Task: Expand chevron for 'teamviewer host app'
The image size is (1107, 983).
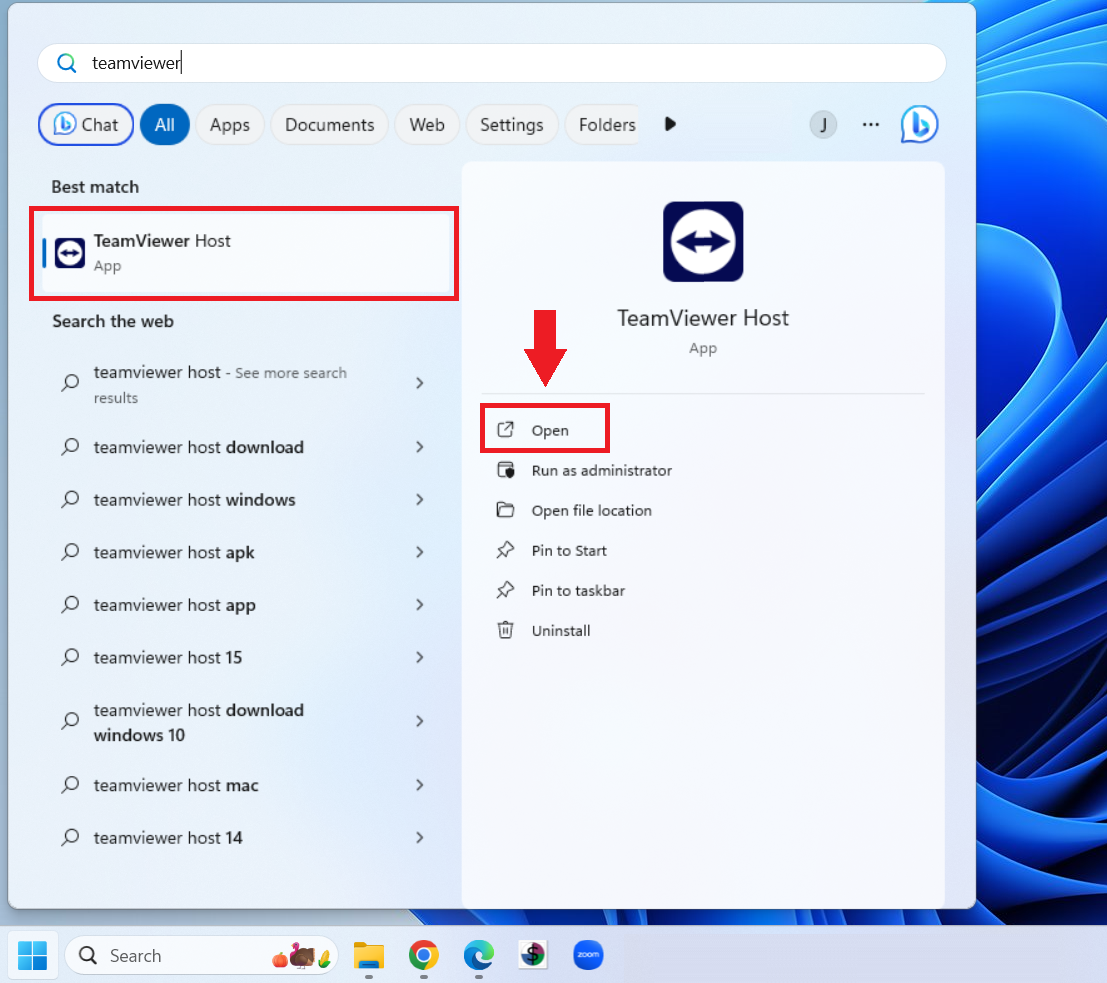Action: tap(420, 605)
